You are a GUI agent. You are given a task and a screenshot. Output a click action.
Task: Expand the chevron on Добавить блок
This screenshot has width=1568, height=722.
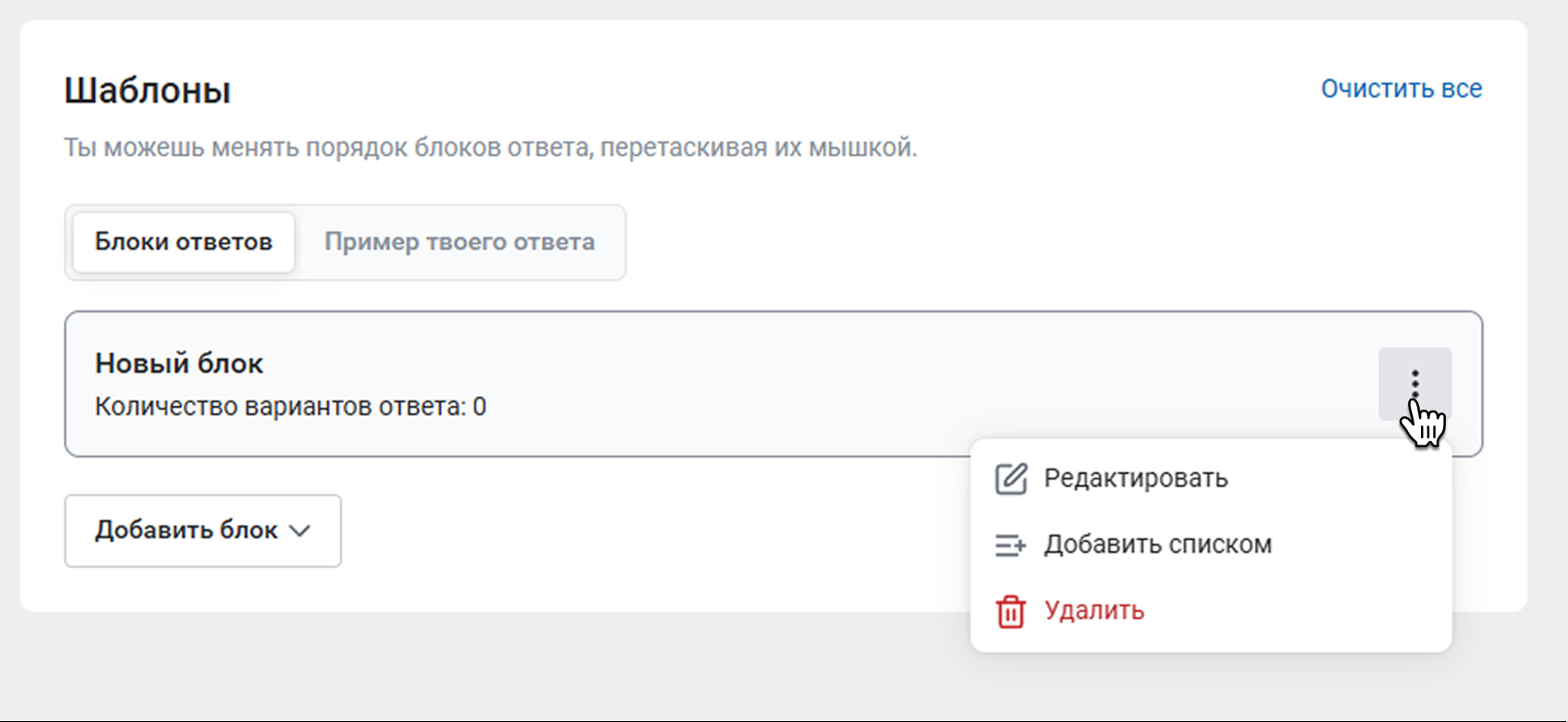point(300,531)
